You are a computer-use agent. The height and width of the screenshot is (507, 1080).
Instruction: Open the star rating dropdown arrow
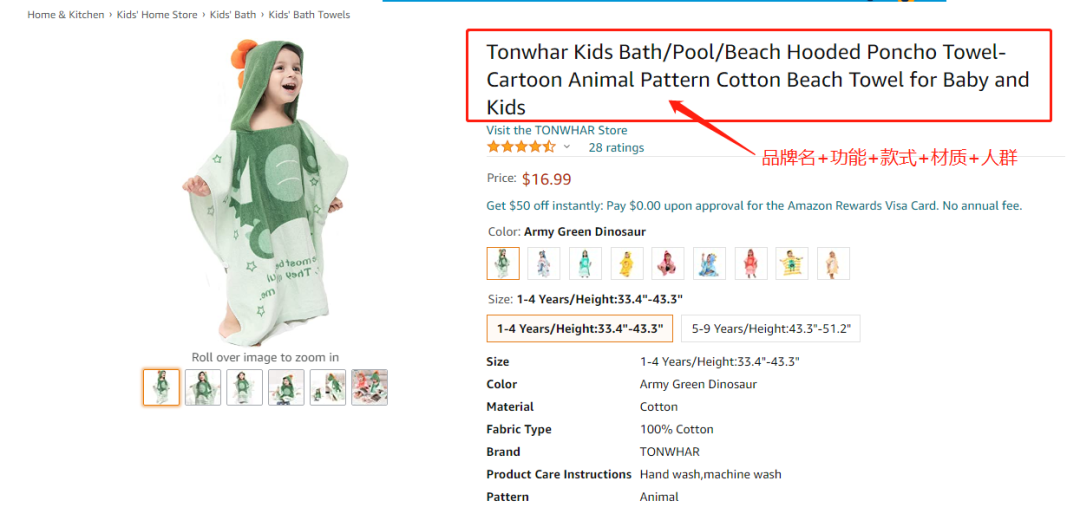[x=567, y=147]
